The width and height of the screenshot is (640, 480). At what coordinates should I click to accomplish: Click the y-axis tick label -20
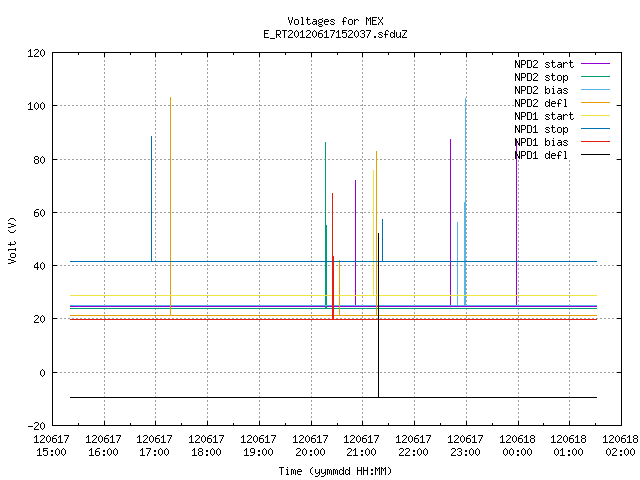(36, 426)
